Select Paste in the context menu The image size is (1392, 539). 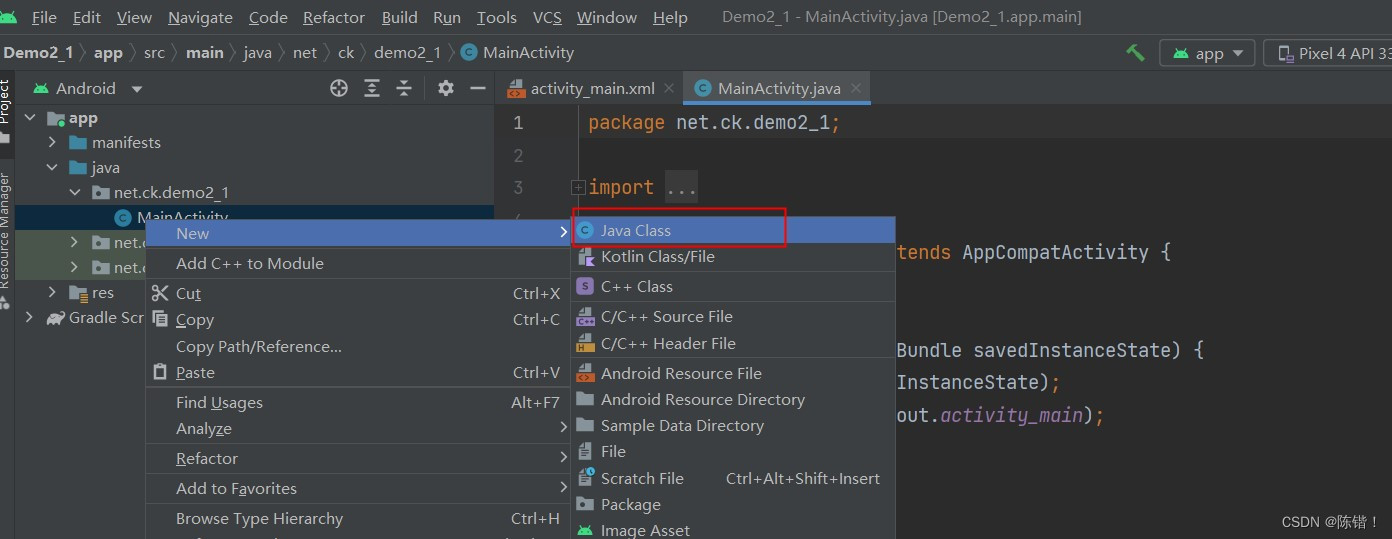pyautogui.click(x=358, y=373)
